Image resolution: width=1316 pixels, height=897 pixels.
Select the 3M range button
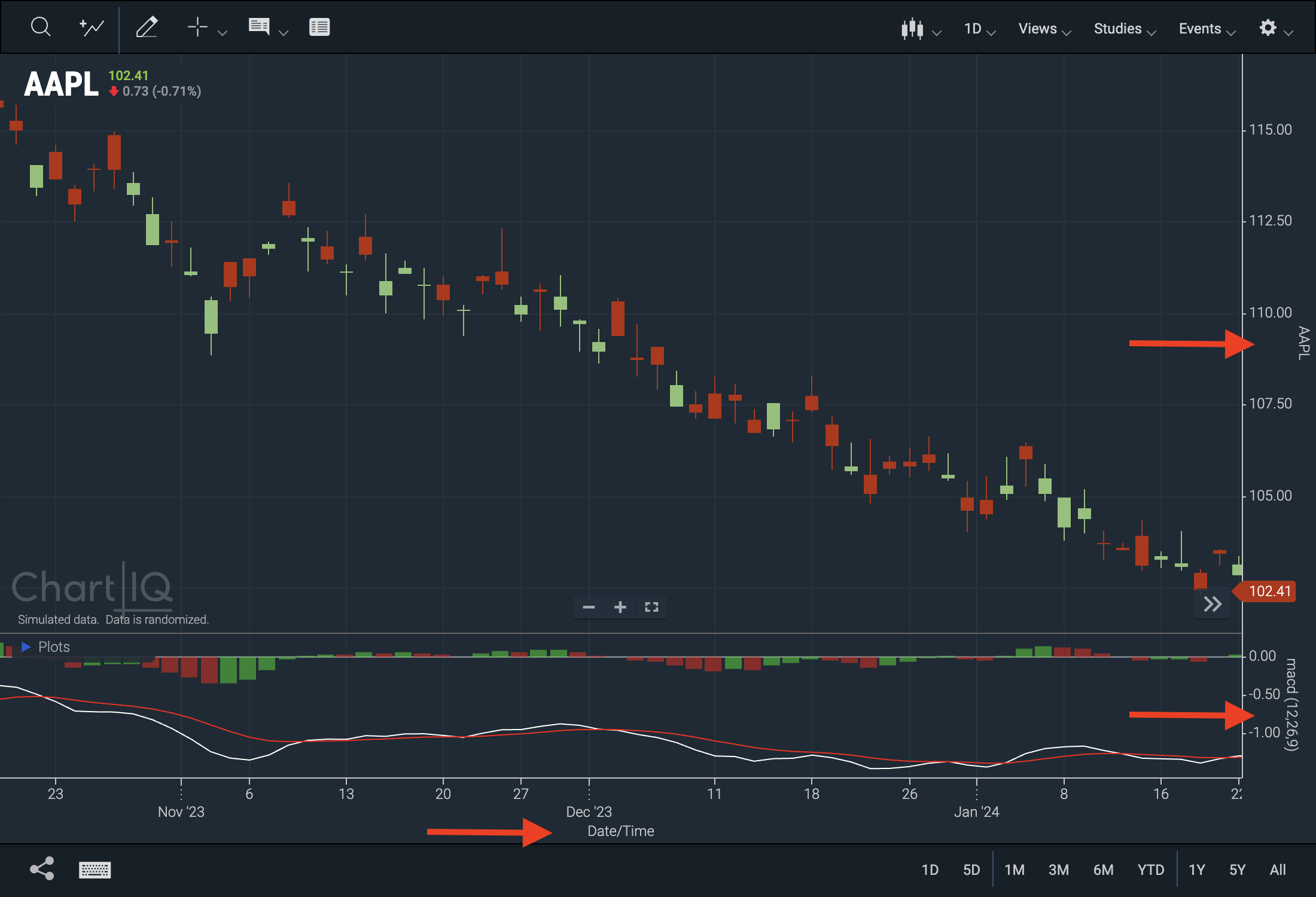click(x=1058, y=870)
